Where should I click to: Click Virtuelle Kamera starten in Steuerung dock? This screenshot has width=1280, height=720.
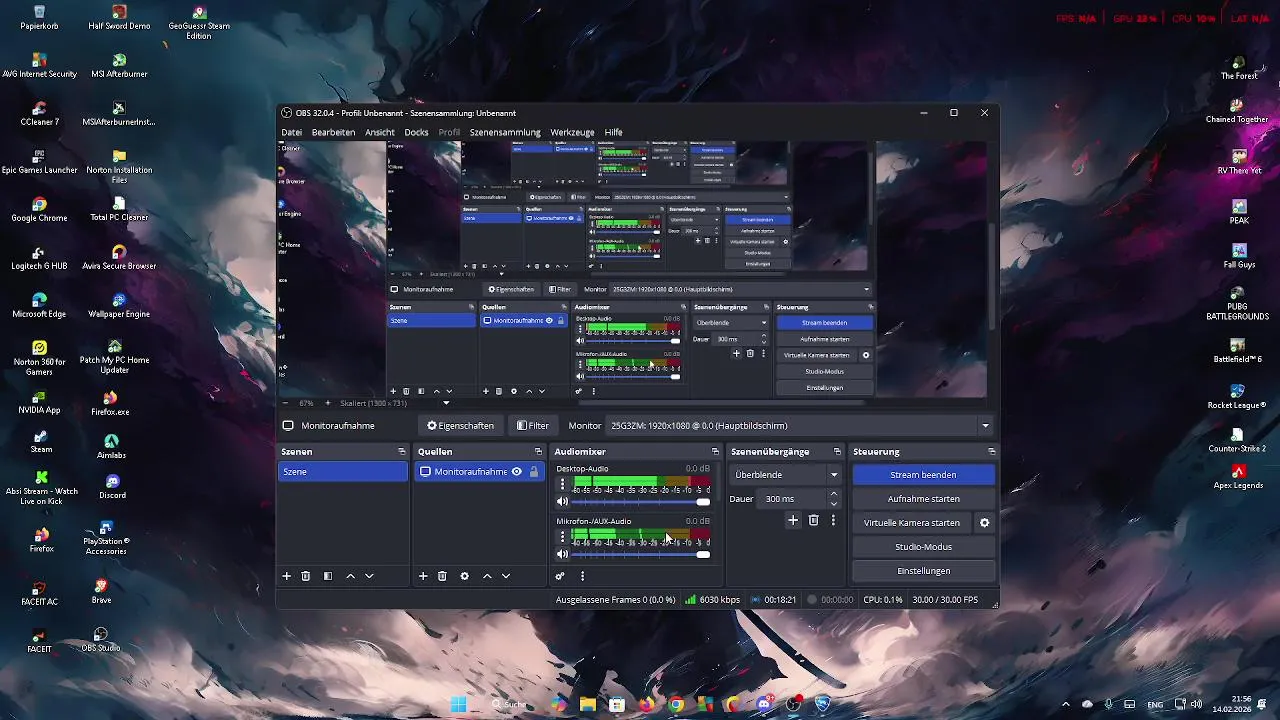point(912,523)
